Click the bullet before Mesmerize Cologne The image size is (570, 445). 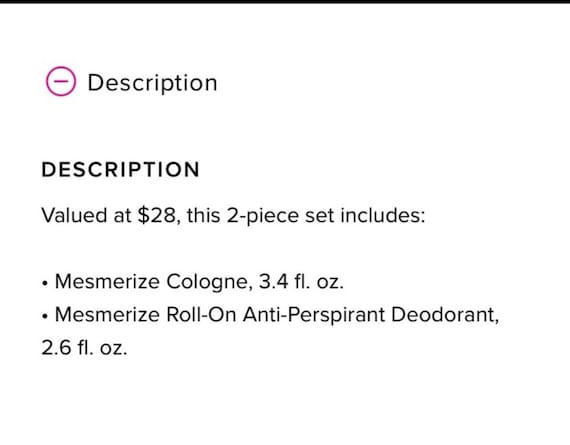[45, 283]
